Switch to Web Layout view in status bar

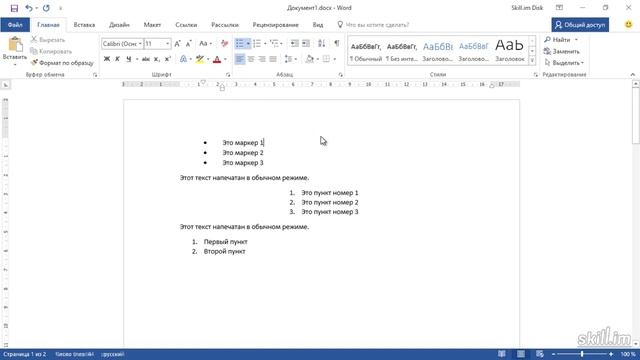click(540, 354)
